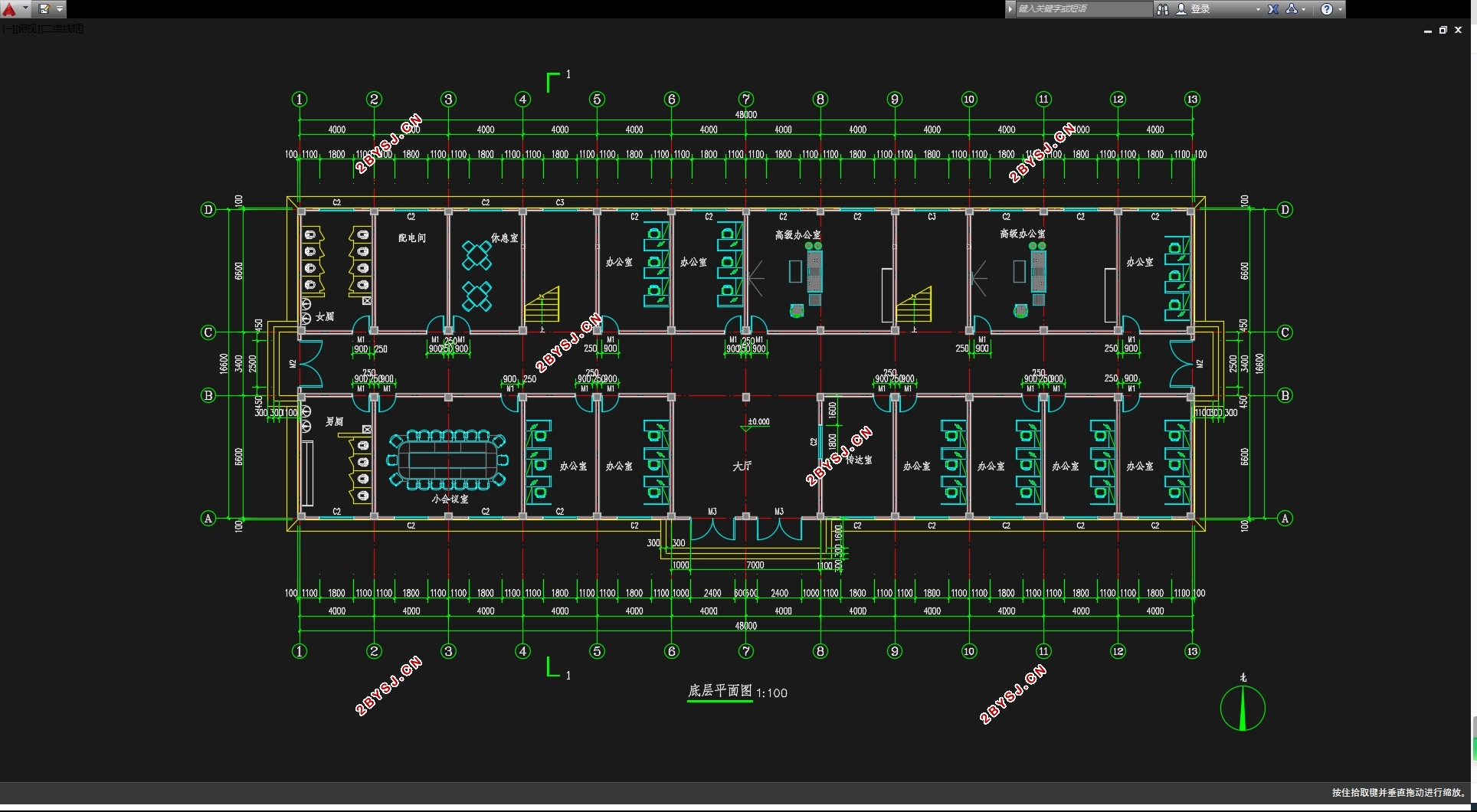Screen dimensions: 1477x812
Task: Open the Customize Quick Access Toolbar dropdown
Action: click(x=60, y=9)
